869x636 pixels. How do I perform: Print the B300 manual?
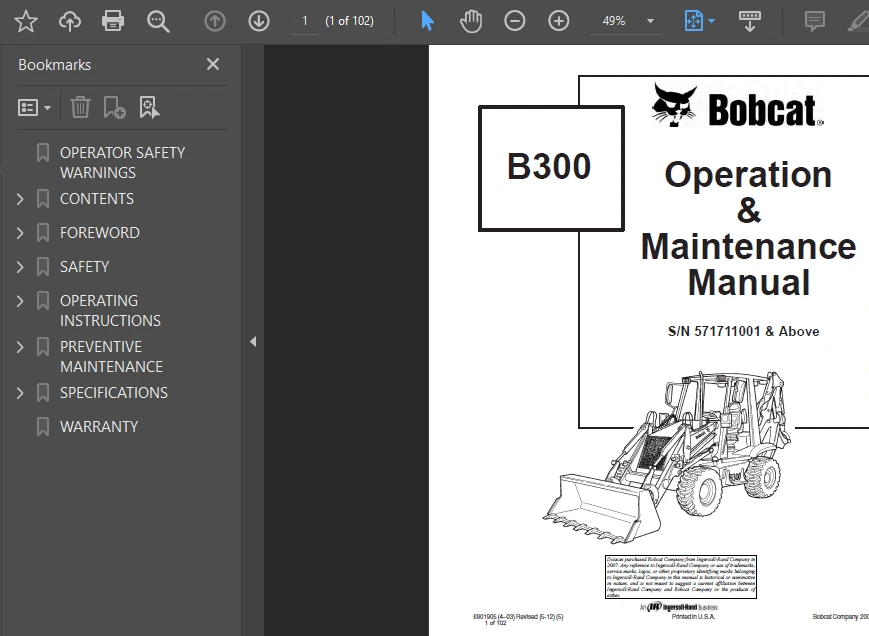point(113,20)
